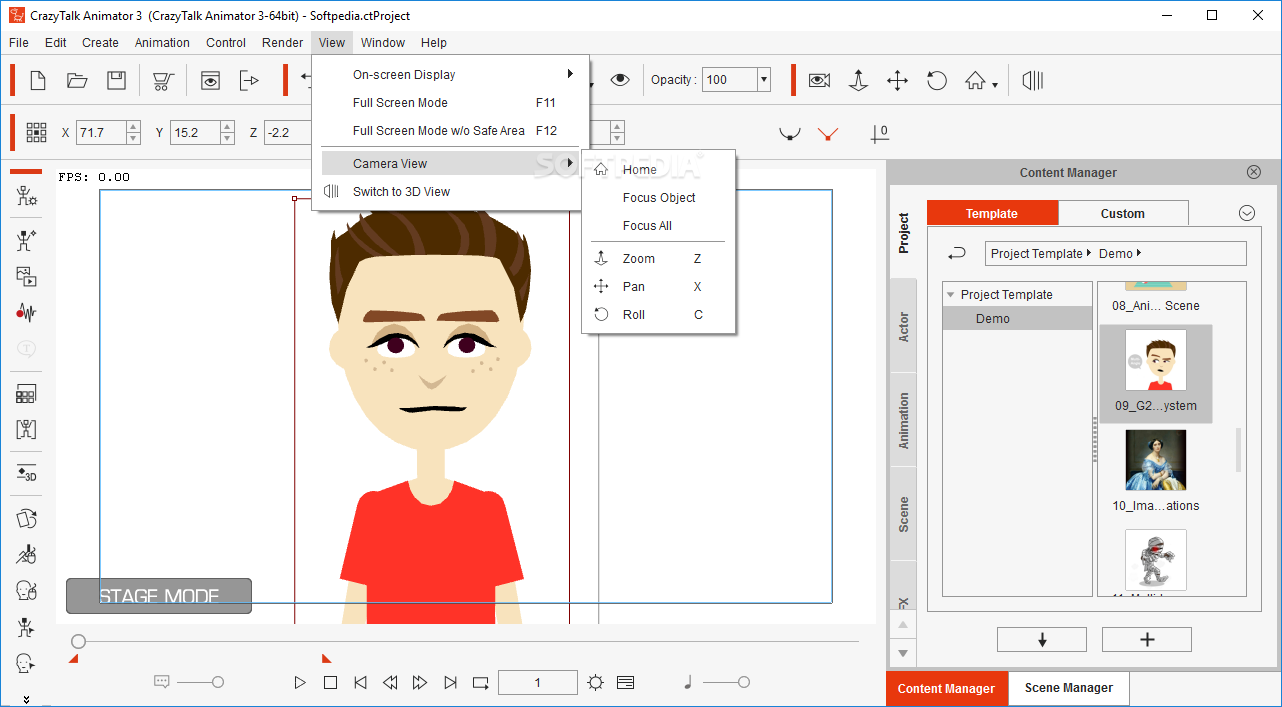The width and height of the screenshot is (1282, 707).
Task: Click the down arrow apply button
Action: [1042, 640]
